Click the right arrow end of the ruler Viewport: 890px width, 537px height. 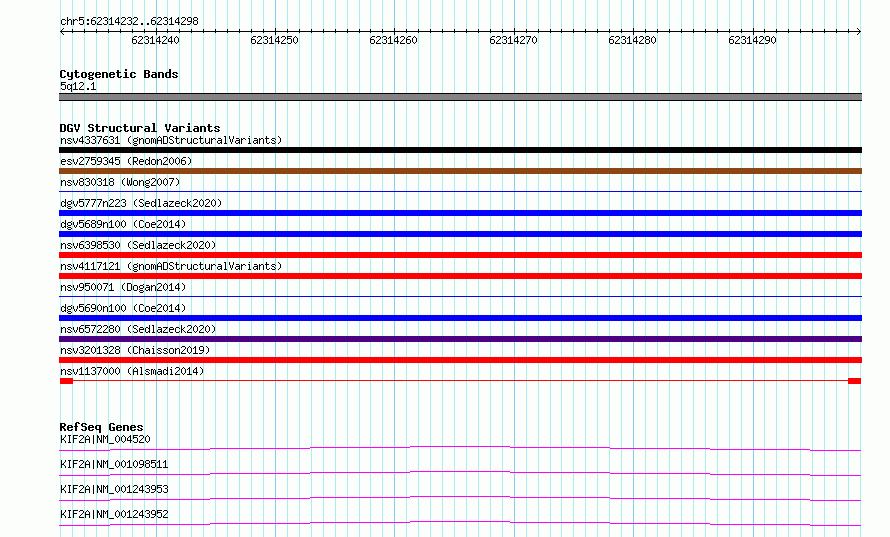pos(859,31)
